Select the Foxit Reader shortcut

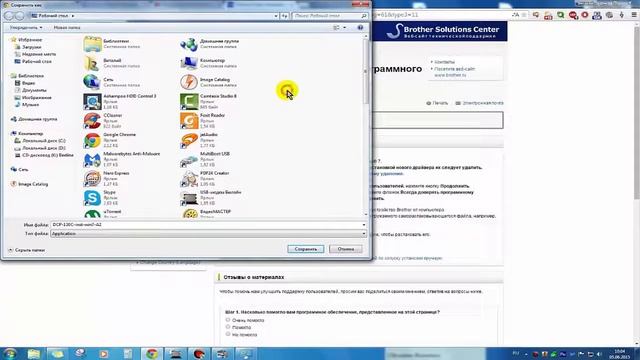[202, 121]
